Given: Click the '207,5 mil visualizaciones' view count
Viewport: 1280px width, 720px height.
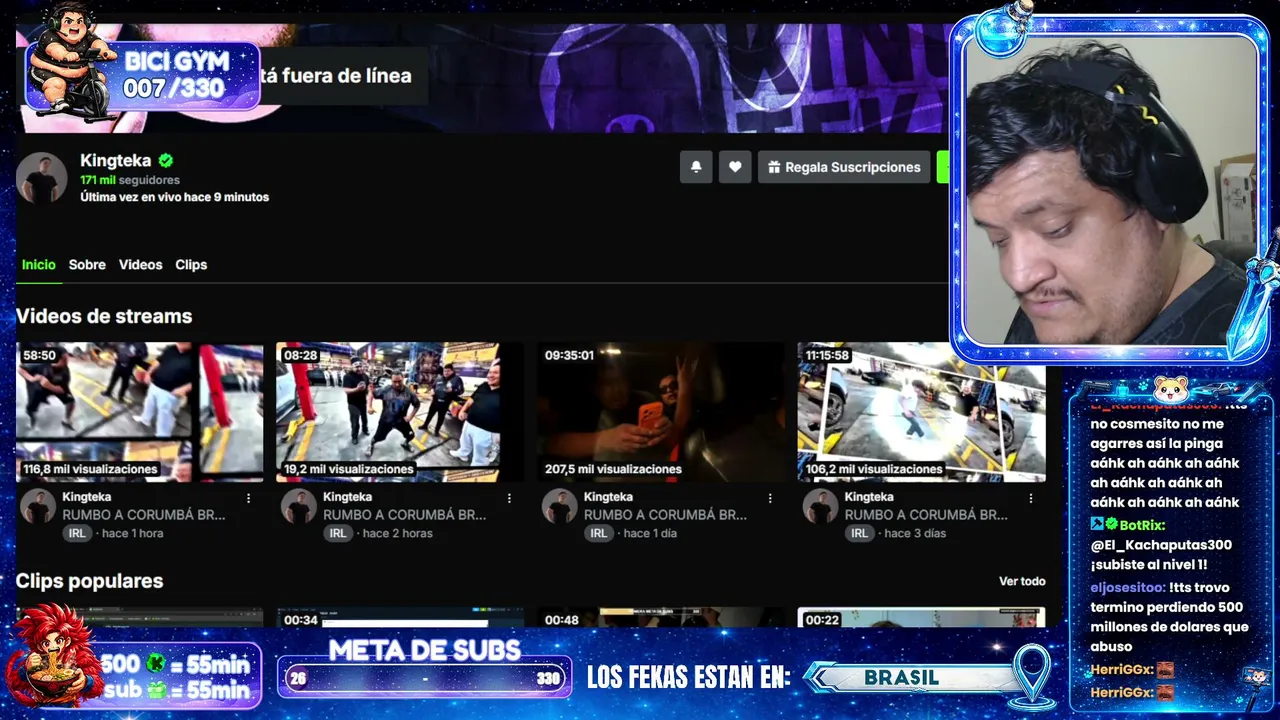Looking at the screenshot, I should coord(613,469).
